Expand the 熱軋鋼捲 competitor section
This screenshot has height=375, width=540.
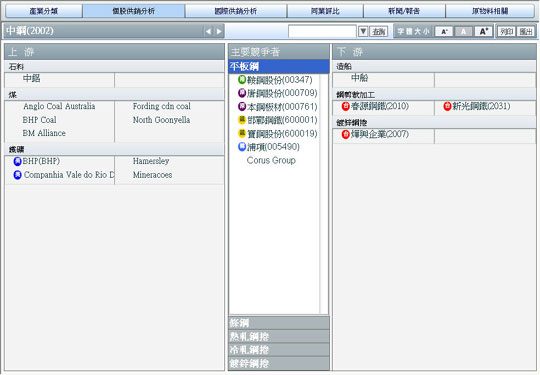[279, 336]
